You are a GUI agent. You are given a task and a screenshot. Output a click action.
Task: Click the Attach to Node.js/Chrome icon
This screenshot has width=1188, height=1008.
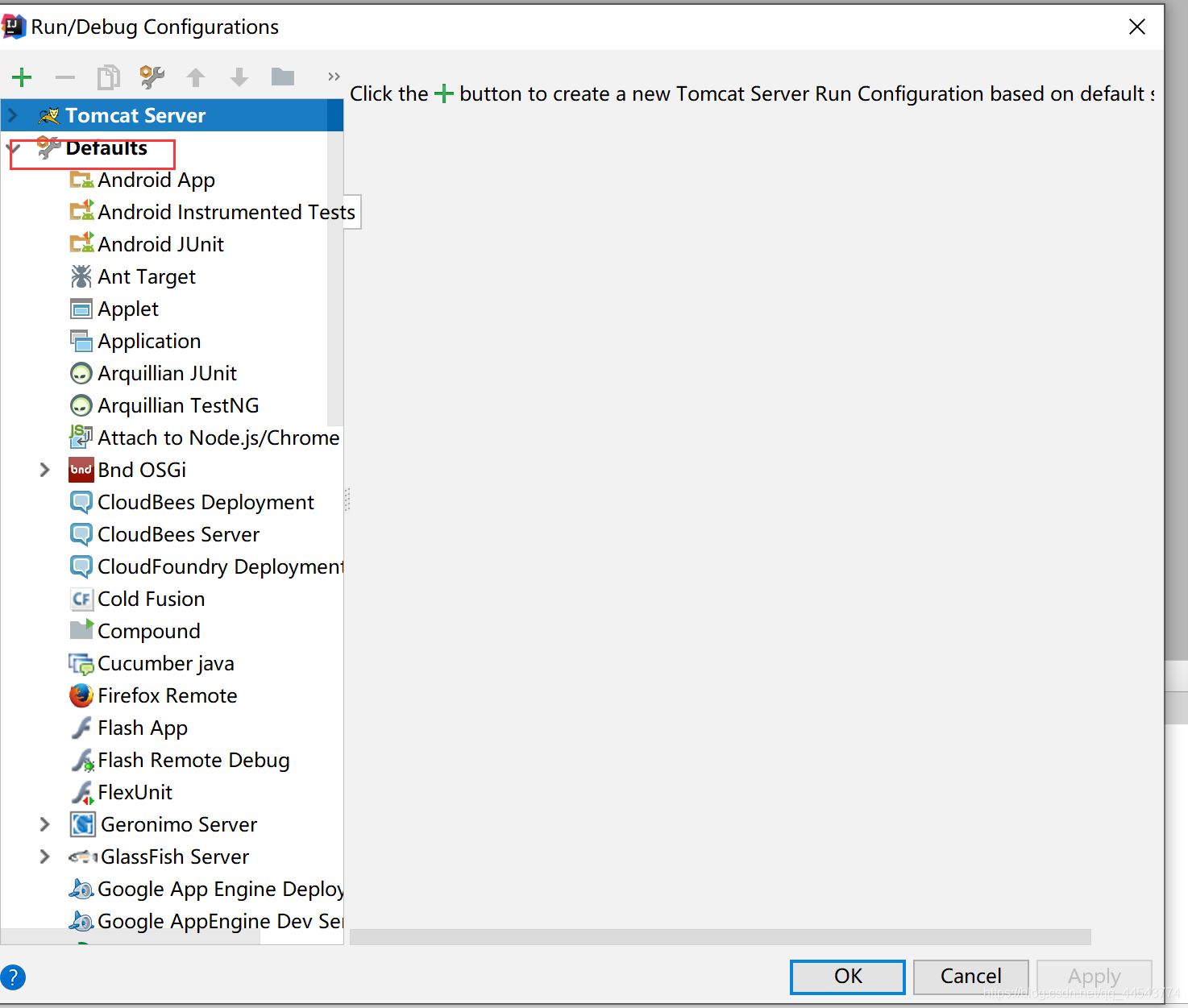pyautogui.click(x=81, y=437)
